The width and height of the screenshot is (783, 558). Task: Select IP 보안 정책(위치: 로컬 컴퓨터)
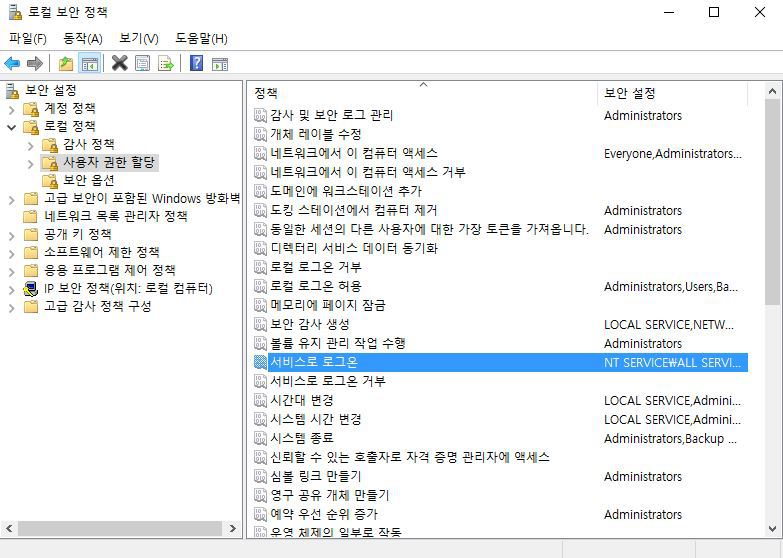tap(128, 289)
